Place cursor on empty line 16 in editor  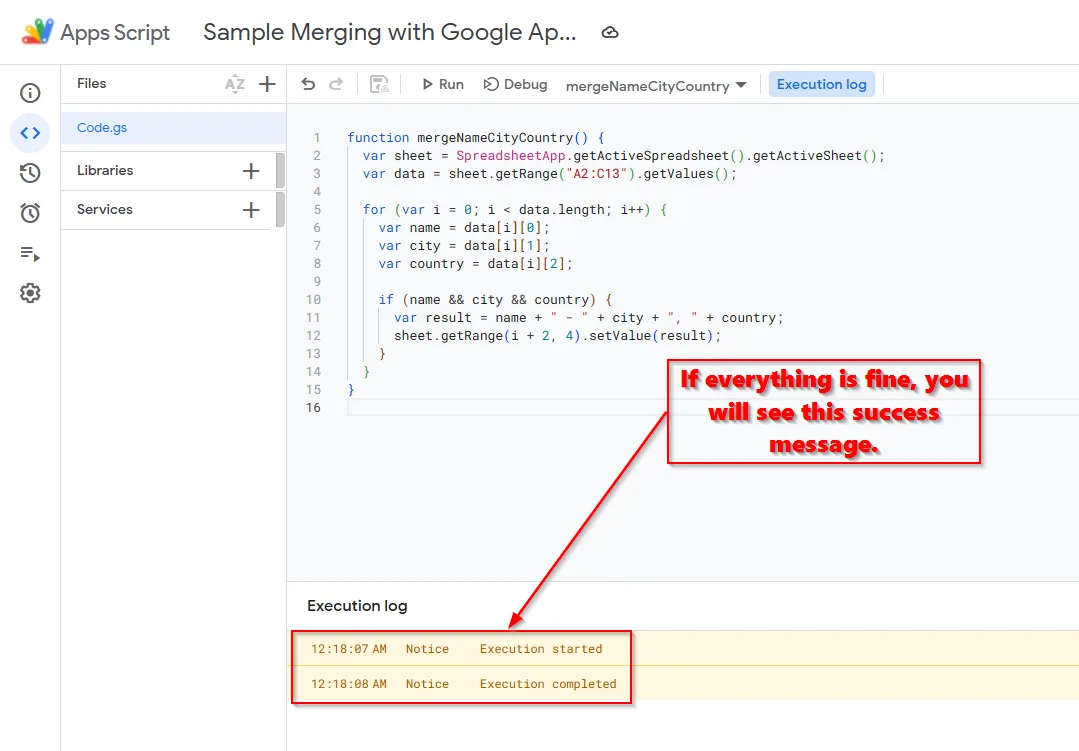[x=713, y=408]
